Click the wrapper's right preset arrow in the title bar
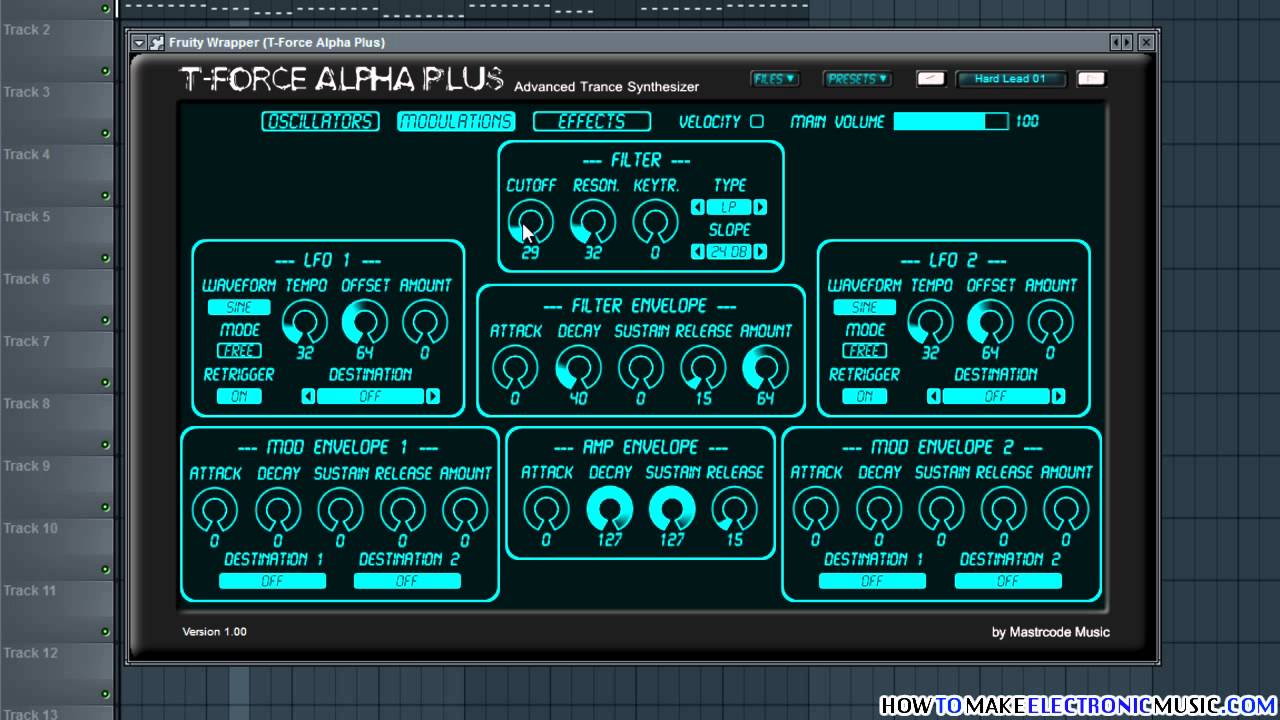1280x720 pixels. (x=1128, y=42)
